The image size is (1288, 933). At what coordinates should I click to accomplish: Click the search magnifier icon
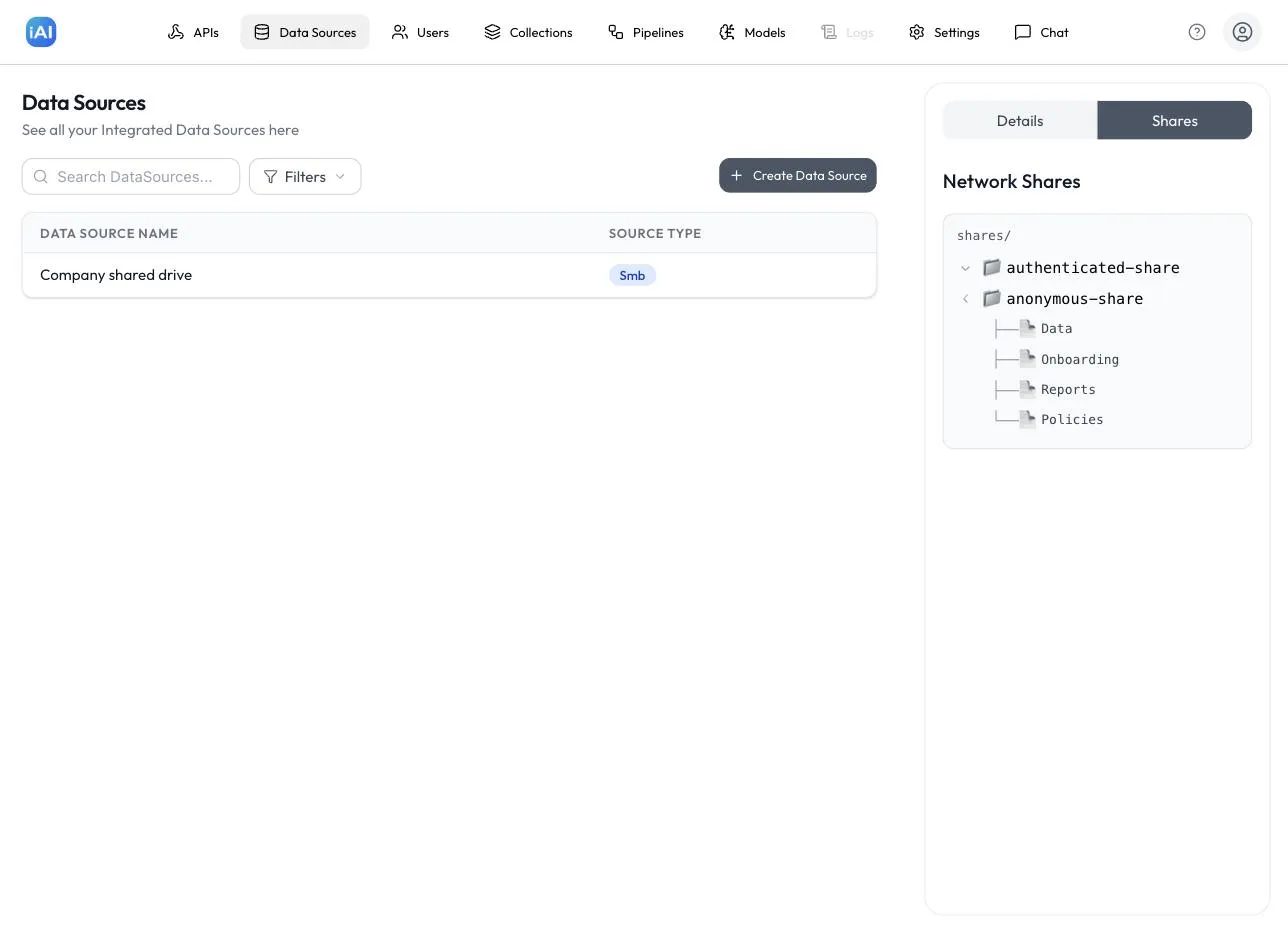(x=41, y=176)
